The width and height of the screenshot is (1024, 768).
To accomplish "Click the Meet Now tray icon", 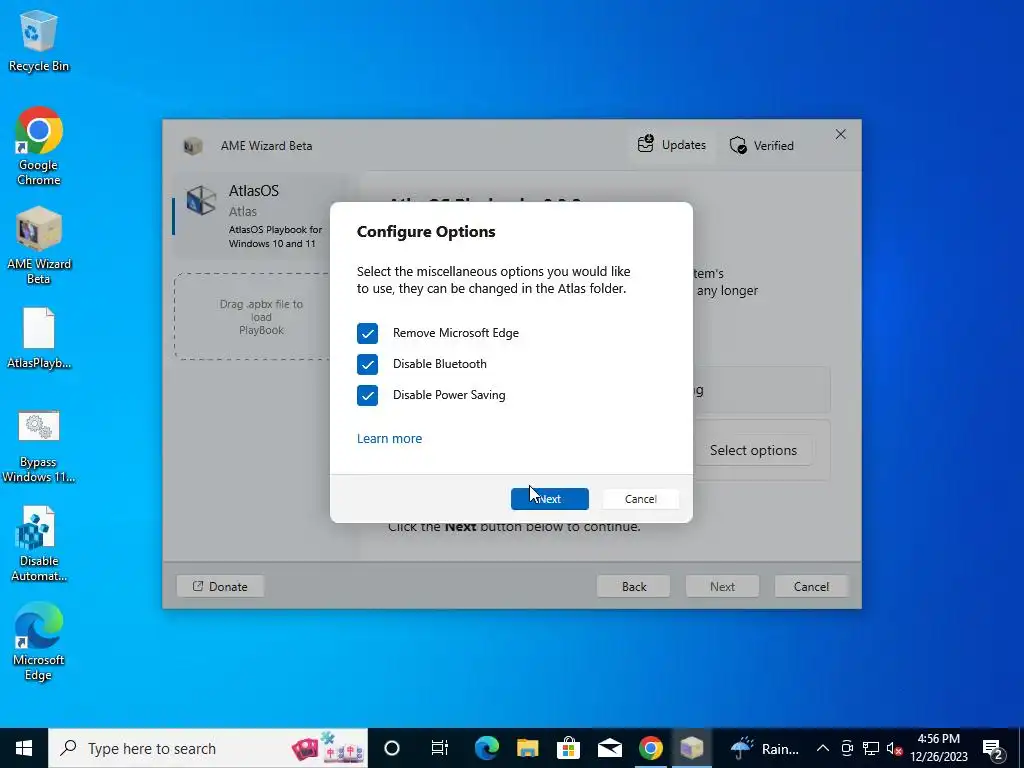I will [847, 748].
